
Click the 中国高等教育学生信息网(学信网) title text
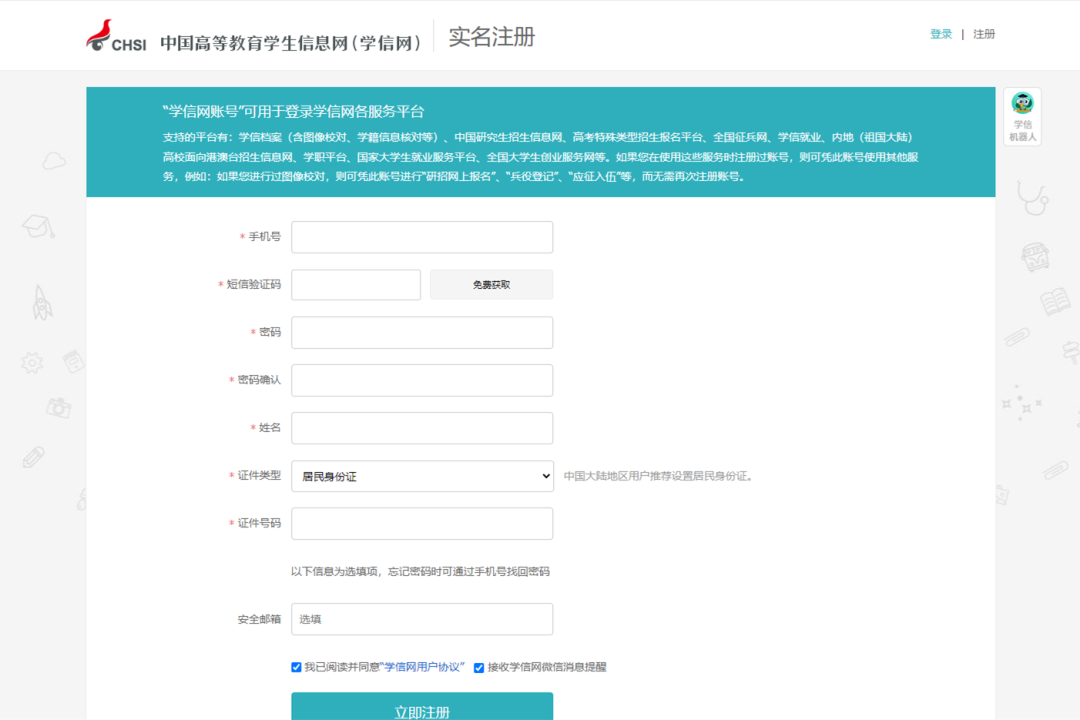tap(290, 43)
